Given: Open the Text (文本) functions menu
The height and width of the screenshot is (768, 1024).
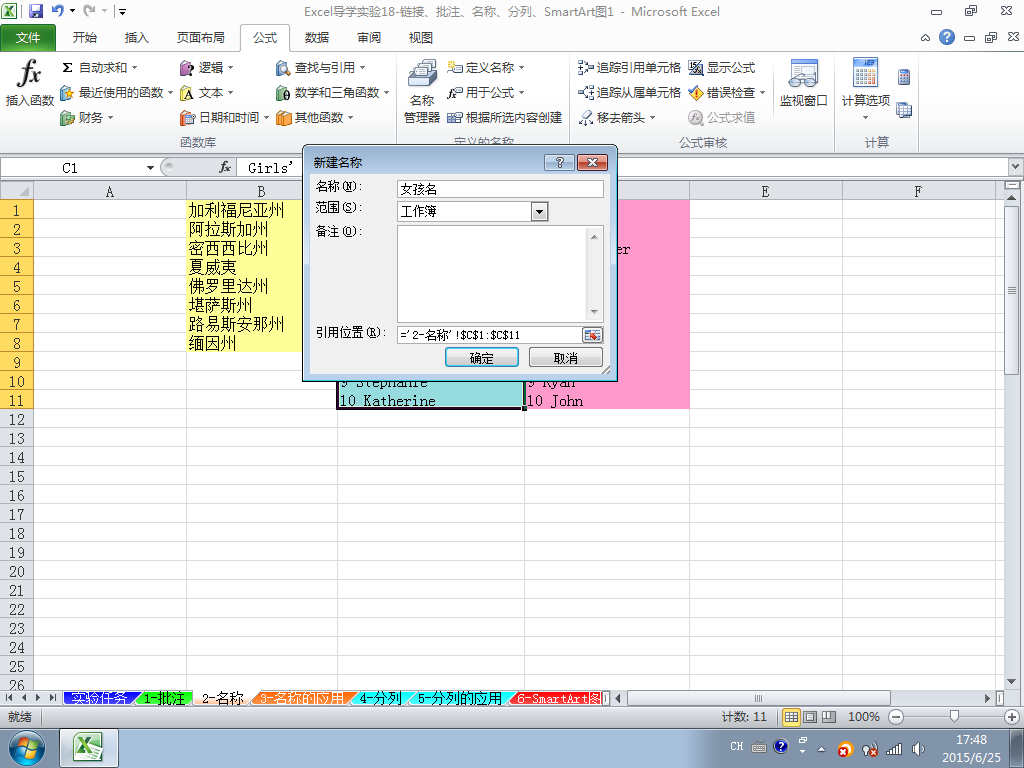Looking at the screenshot, I should (206, 93).
